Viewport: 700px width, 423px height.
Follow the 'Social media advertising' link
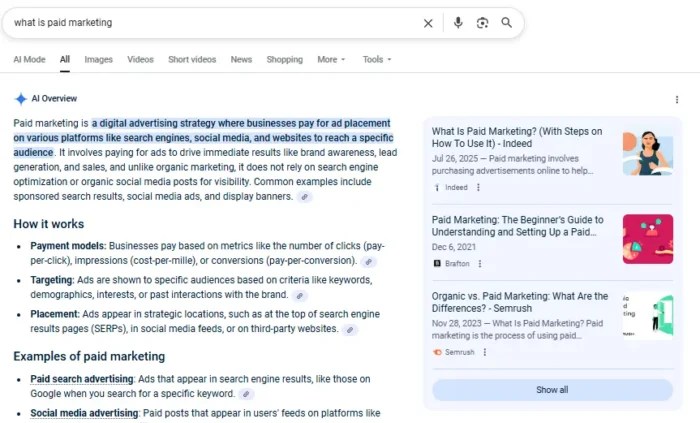coord(84,413)
